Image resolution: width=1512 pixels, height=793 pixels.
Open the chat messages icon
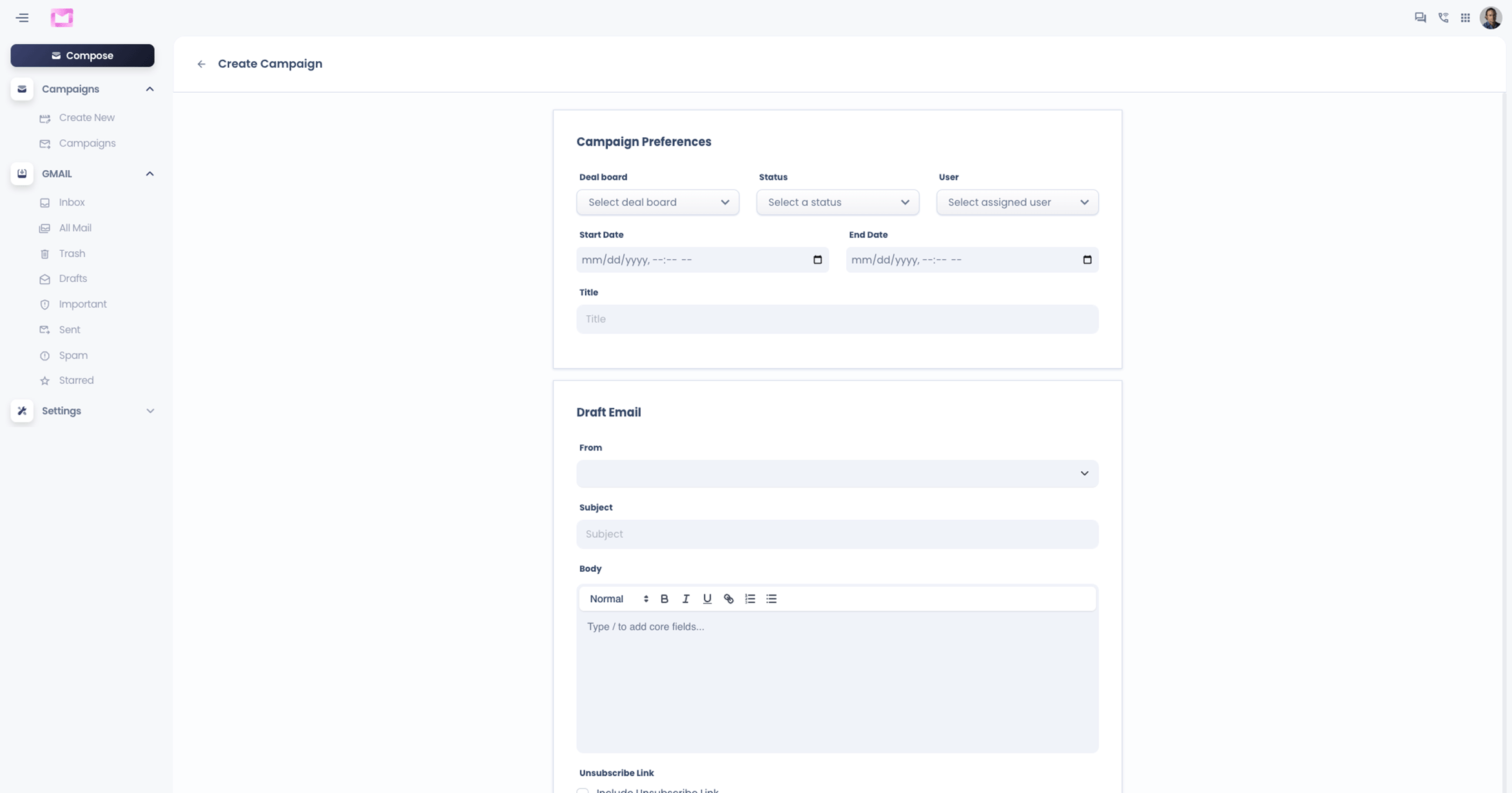point(1420,18)
